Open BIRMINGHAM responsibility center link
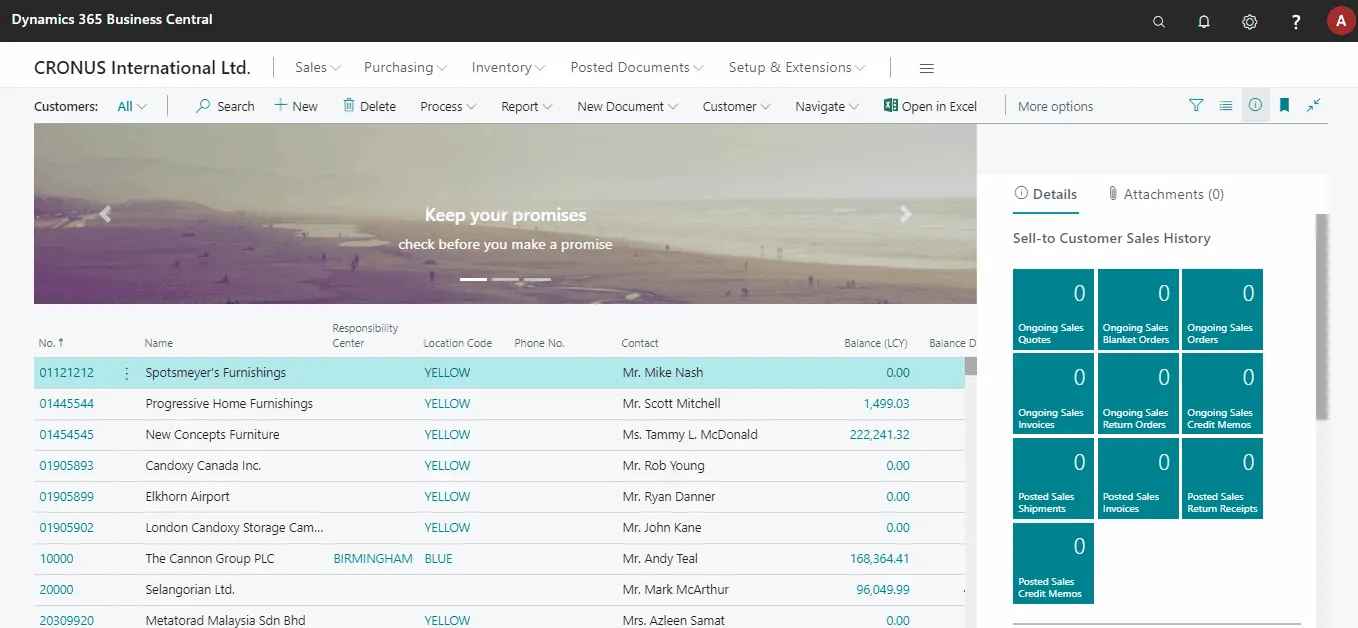 click(x=373, y=559)
